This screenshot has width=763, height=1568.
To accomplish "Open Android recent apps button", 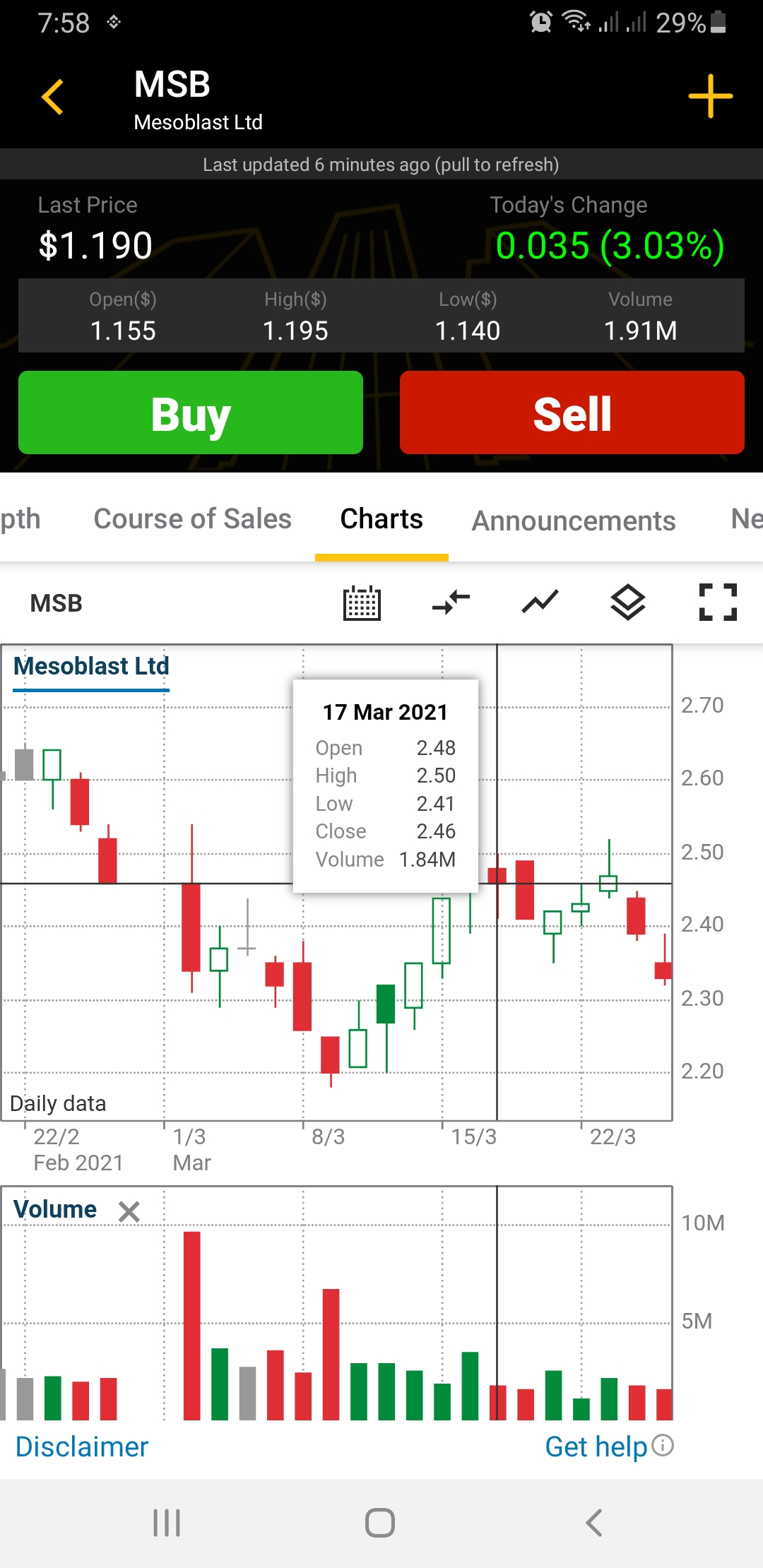I will (167, 1523).
